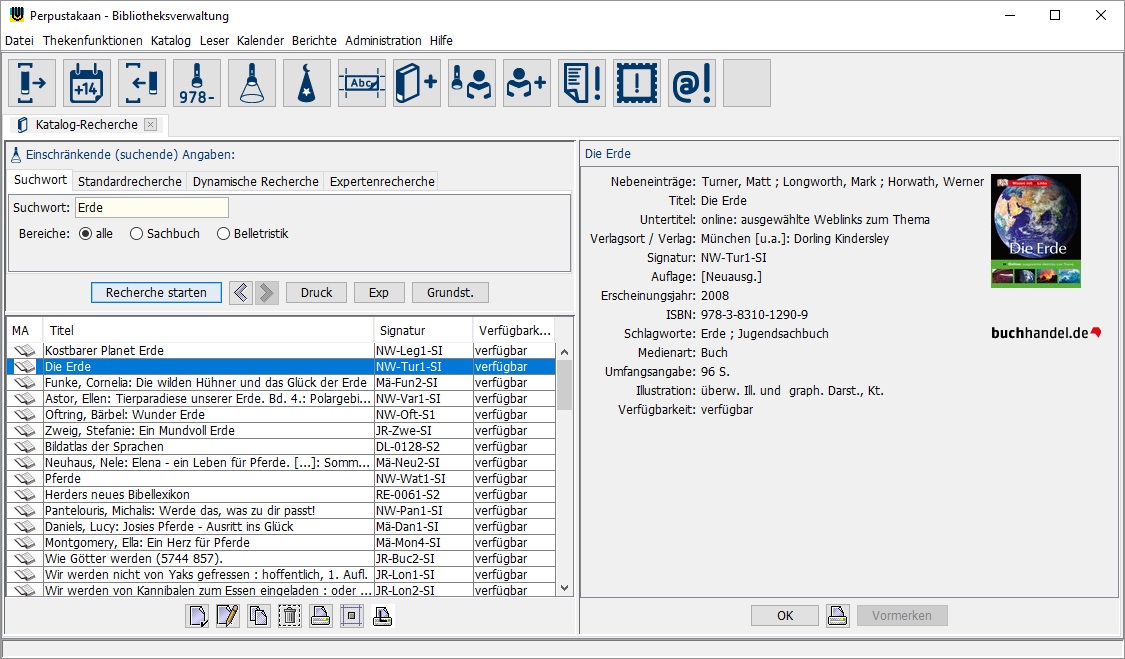Screen dimensions: 1125x659
Task: Select the 'Sachbuch' radio option
Action: [x=137, y=234]
